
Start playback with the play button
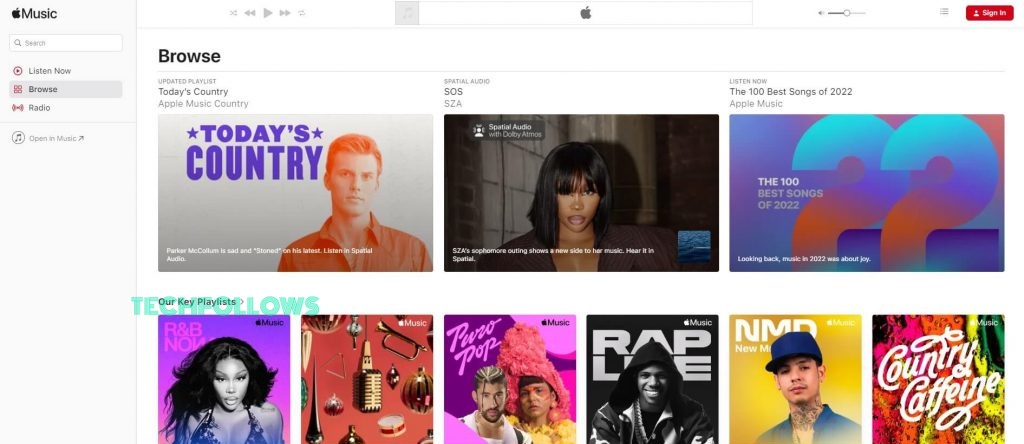(x=268, y=13)
